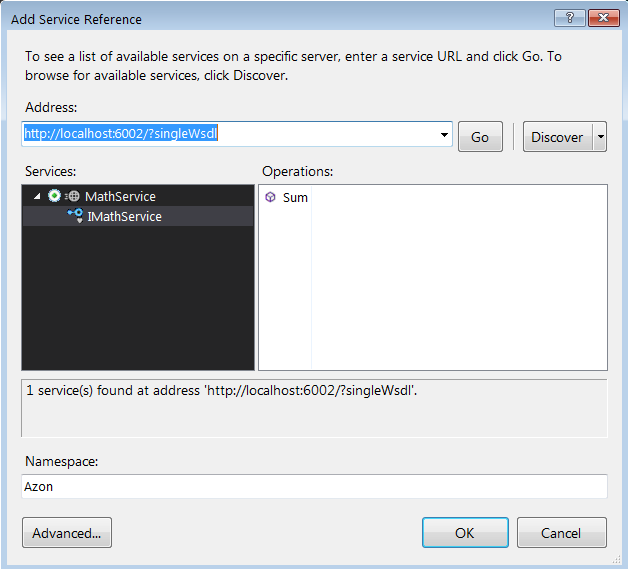Expand the Discover button dropdown arrow
Viewport: 628px width, 569px height.
[600, 137]
